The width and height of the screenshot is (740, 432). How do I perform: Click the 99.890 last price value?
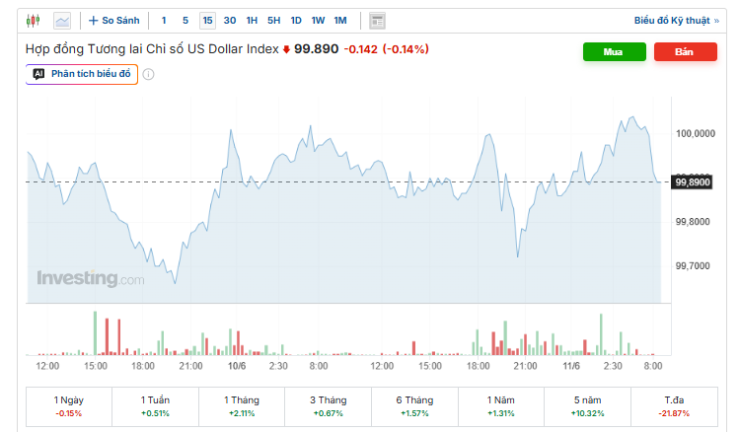pos(316,49)
